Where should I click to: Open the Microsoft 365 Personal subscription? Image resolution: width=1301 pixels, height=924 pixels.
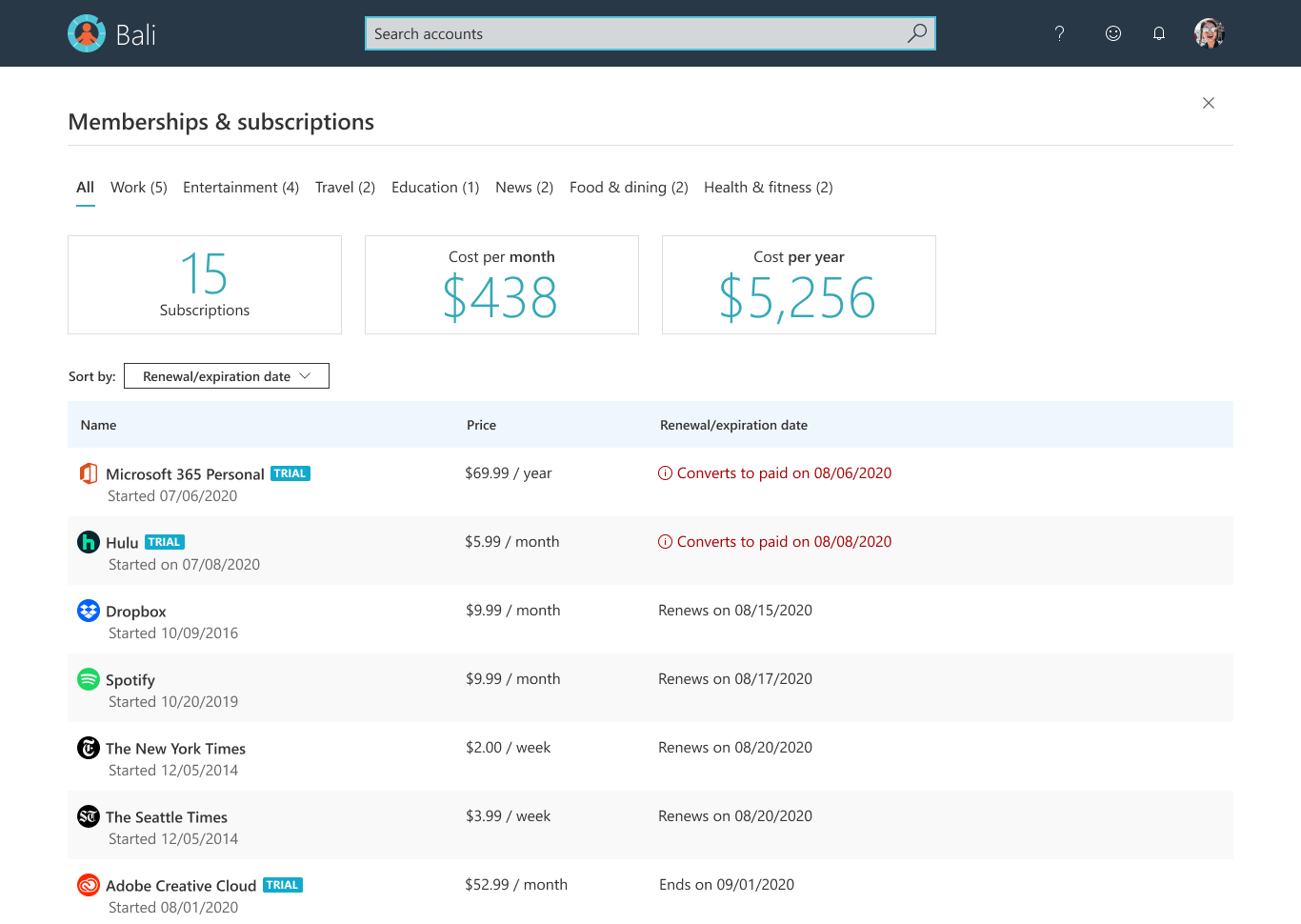(x=185, y=474)
